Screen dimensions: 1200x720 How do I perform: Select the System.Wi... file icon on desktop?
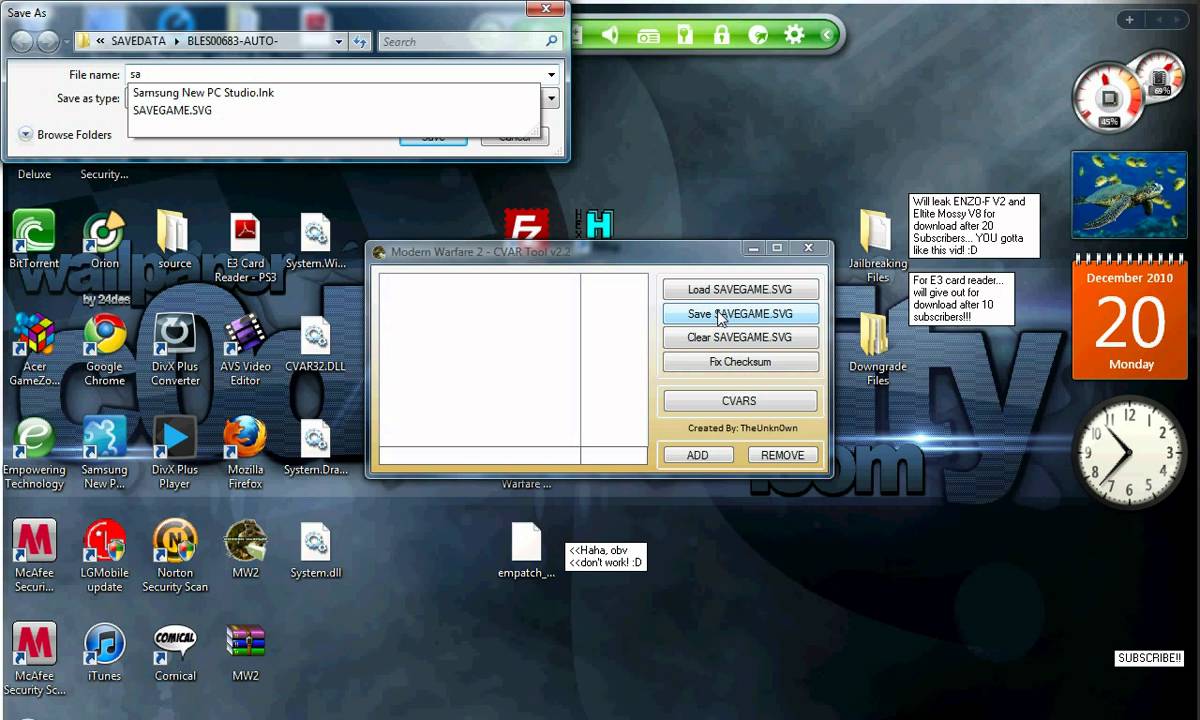(x=315, y=240)
